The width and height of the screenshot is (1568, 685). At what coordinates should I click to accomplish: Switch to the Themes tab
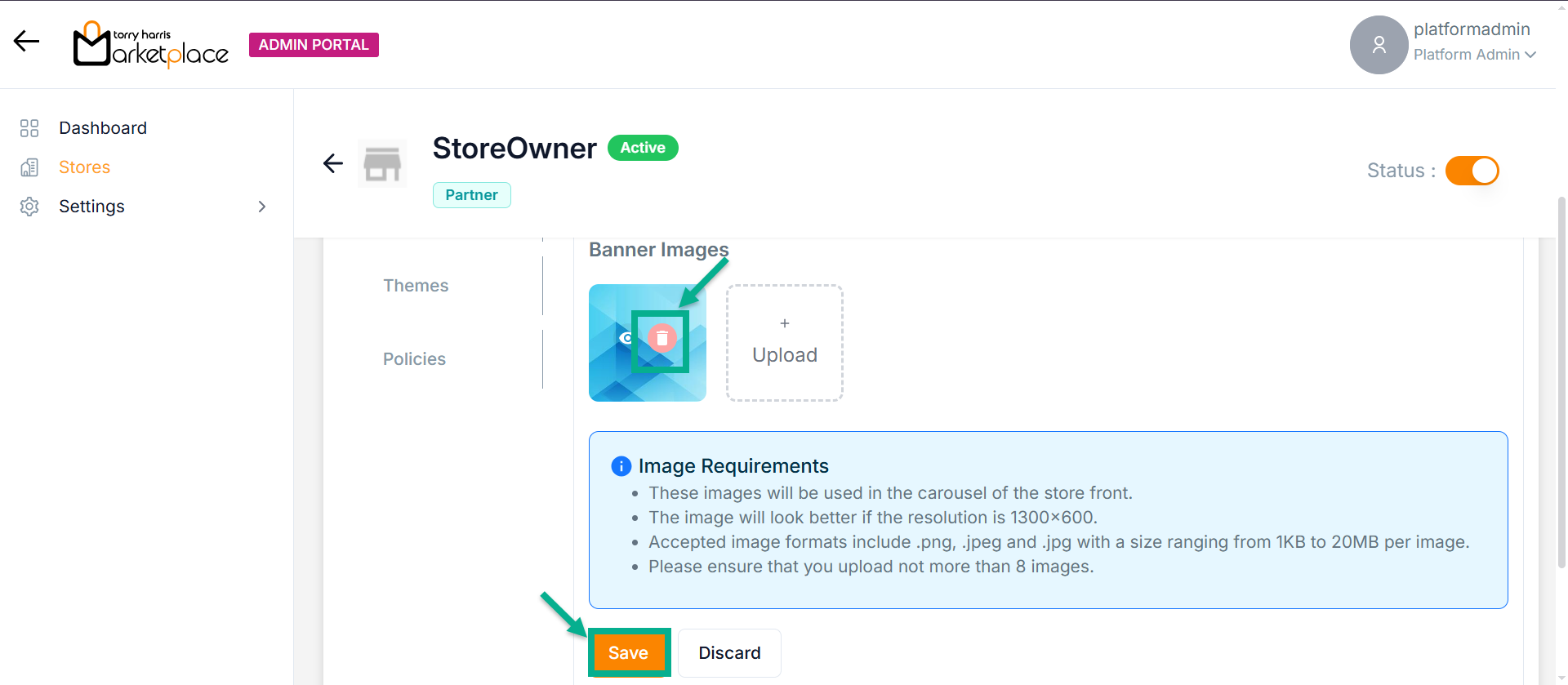(416, 286)
